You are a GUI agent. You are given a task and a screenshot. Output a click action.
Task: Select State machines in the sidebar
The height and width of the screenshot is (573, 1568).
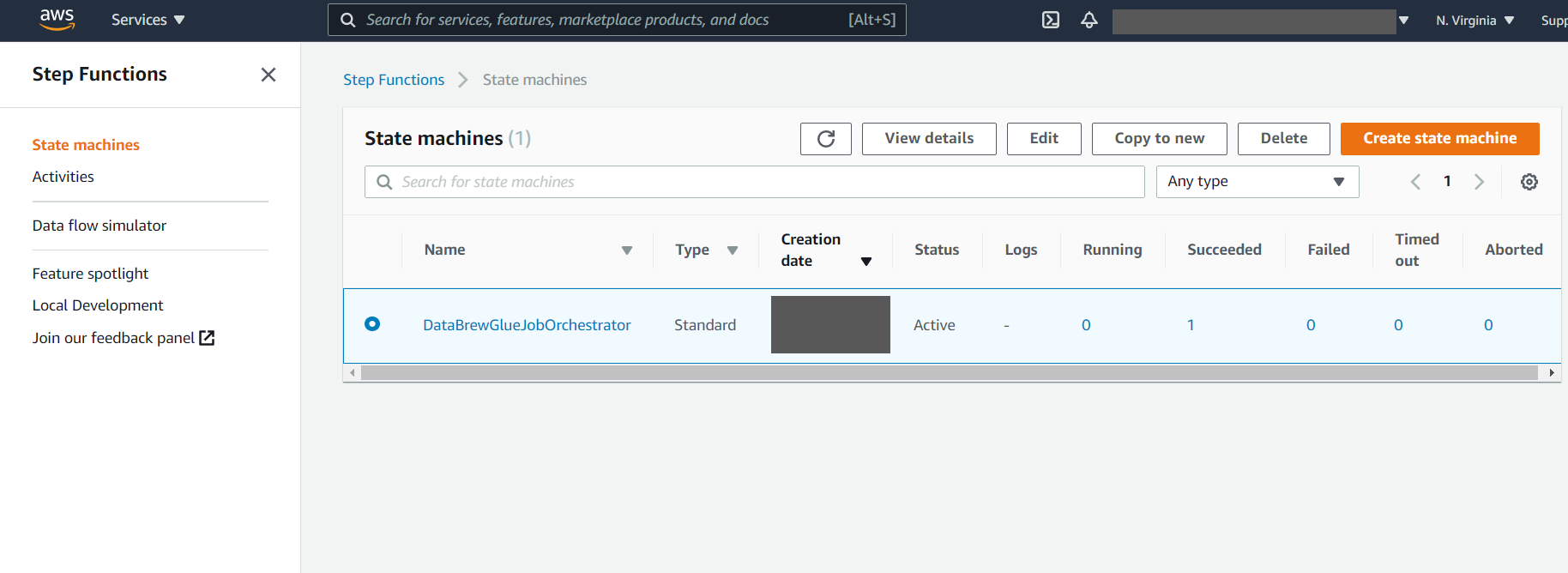click(x=86, y=145)
